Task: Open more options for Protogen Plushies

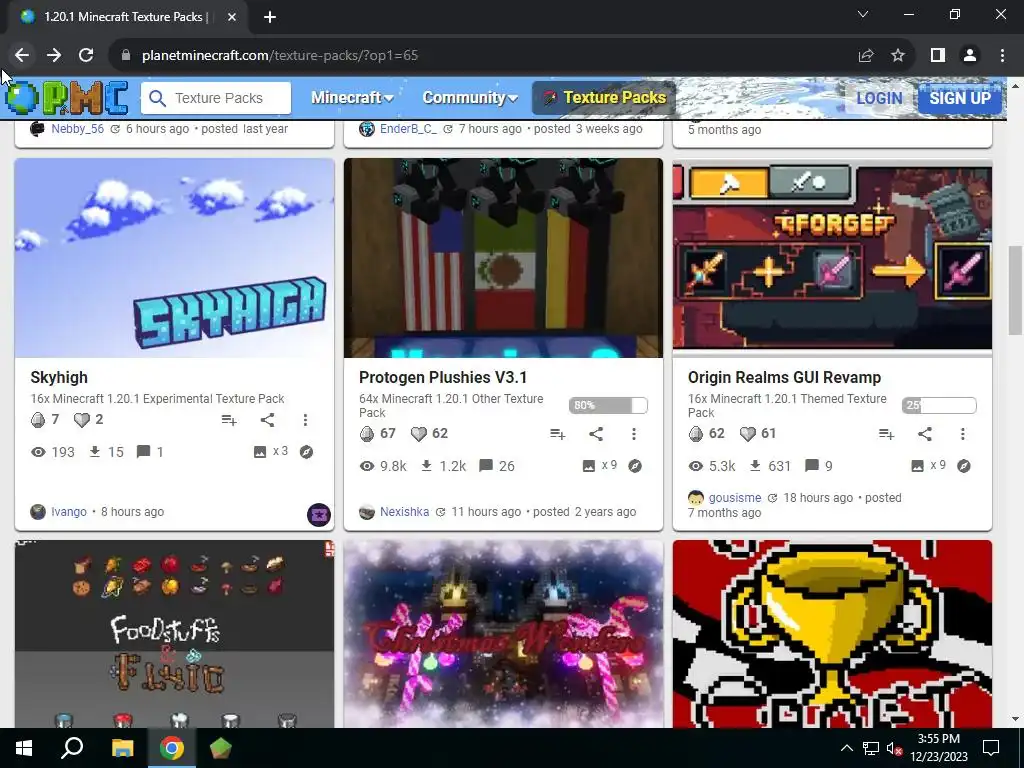Action: [633, 434]
